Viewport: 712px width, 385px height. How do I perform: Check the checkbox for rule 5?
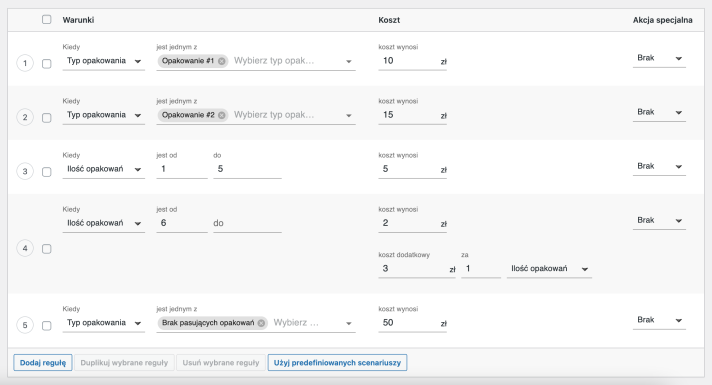pyautogui.click(x=47, y=326)
